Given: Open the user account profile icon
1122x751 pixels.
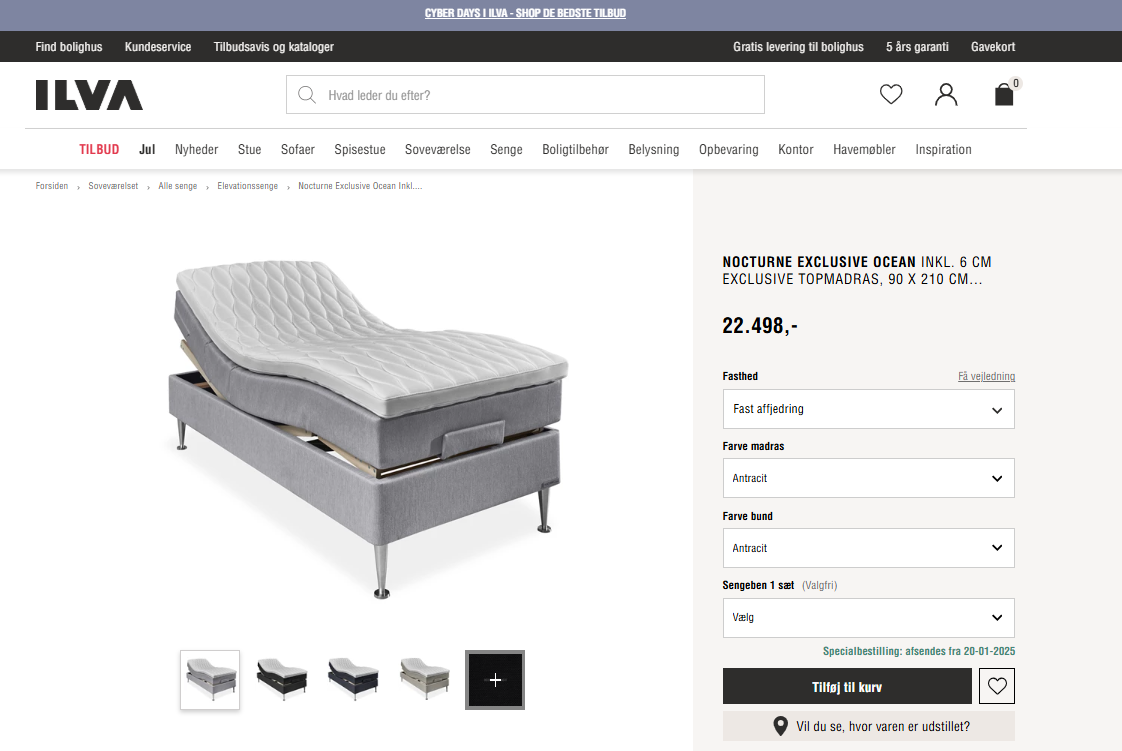Looking at the screenshot, I should [946, 94].
